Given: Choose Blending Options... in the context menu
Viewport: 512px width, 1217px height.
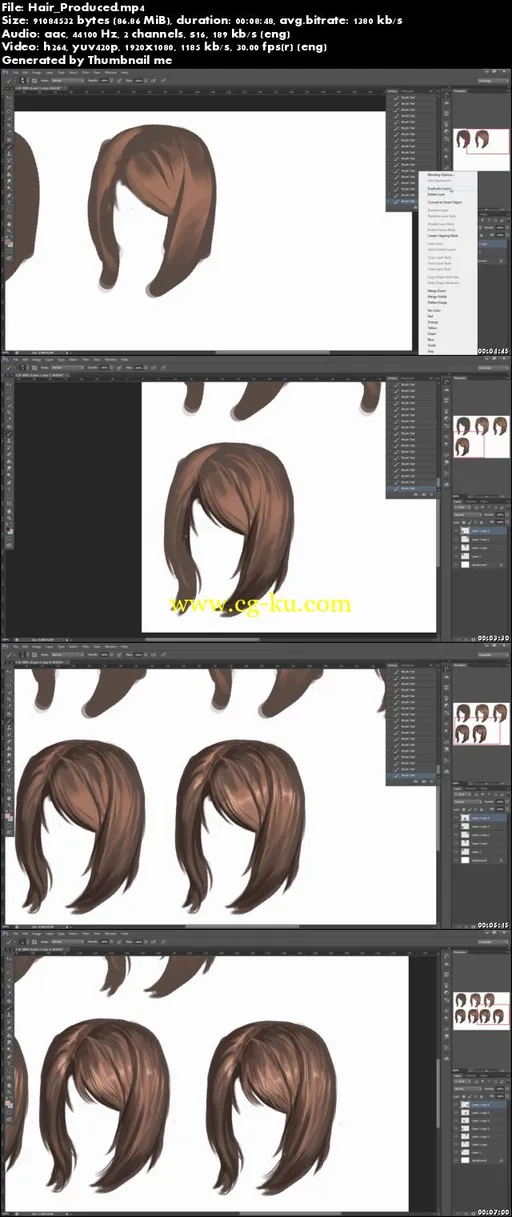Looking at the screenshot, I should (x=441, y=175).
